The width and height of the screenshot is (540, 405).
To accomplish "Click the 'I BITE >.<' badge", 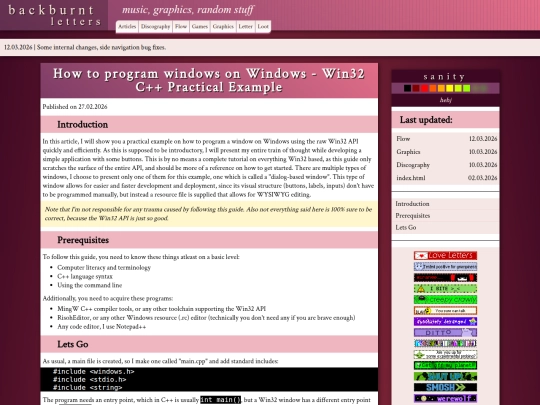I will 445,289.
